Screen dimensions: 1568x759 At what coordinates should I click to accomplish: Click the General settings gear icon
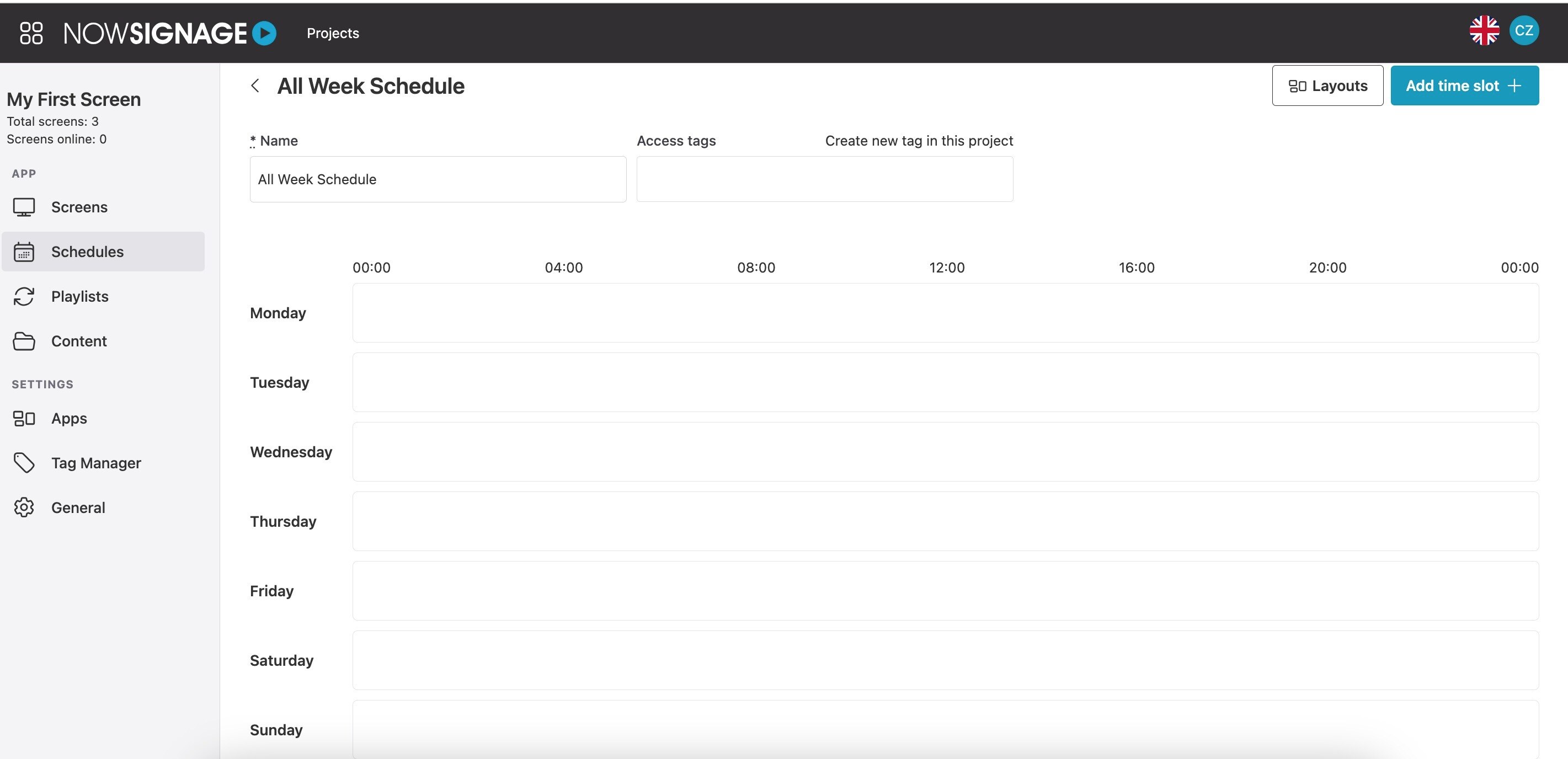[x=24, y=507]
